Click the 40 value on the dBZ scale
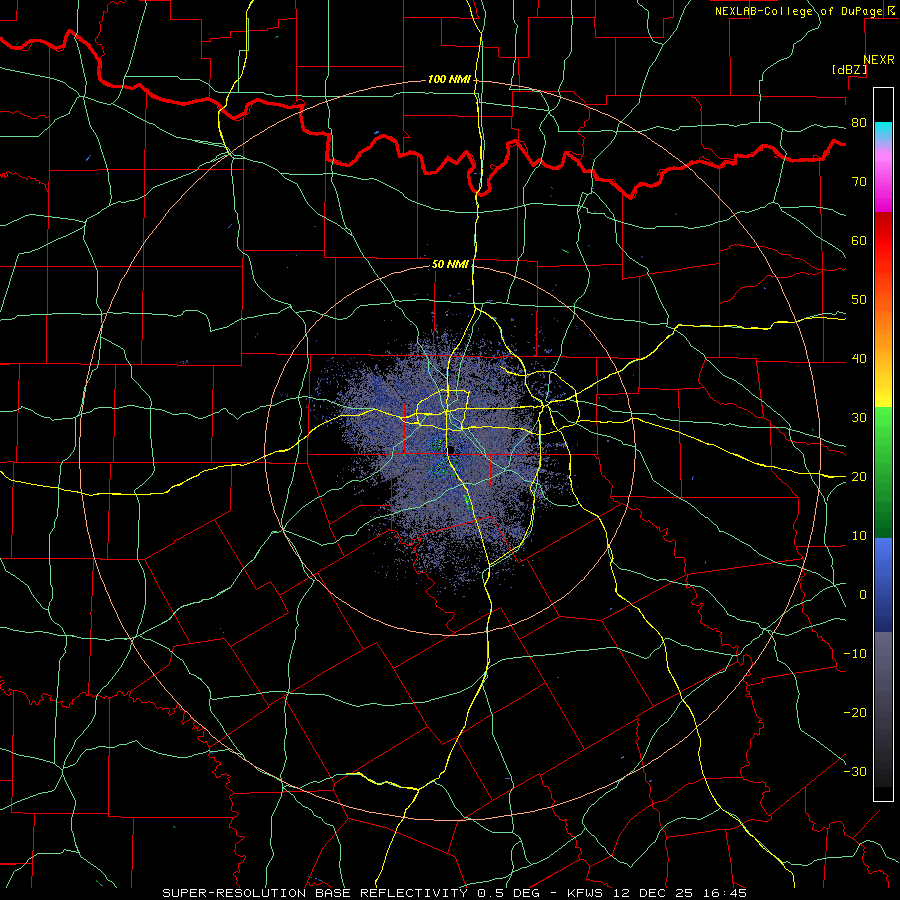Image resolution: width=900 pixels, height=900 pixels. tap(859, 359)
